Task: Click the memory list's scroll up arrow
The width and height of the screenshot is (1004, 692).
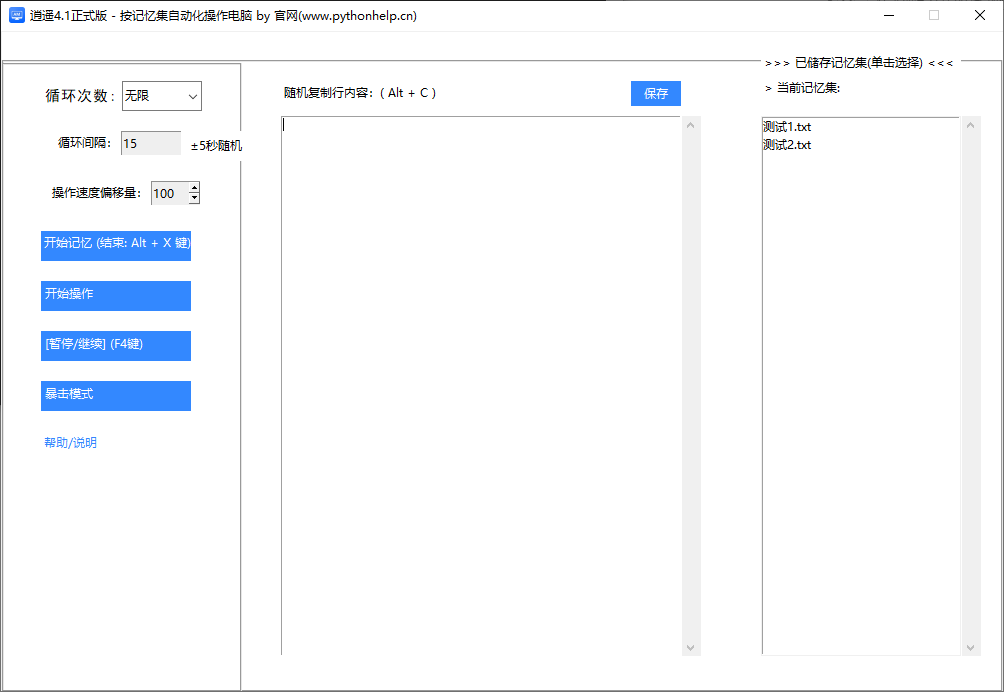Action: (x=970, y=125)
